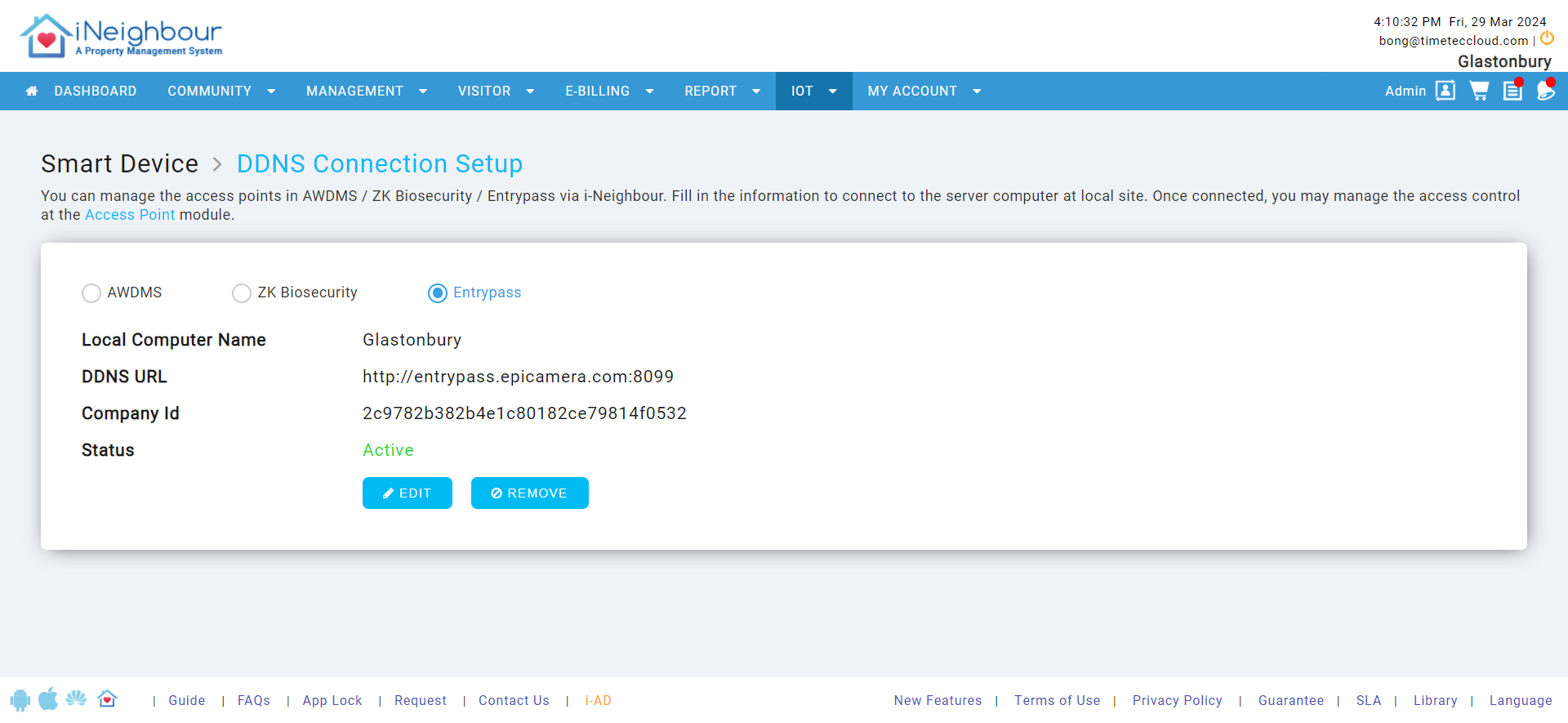1568x723 pixels.
Task: Open the E-BILLING menu
Action: click(598, 91)
